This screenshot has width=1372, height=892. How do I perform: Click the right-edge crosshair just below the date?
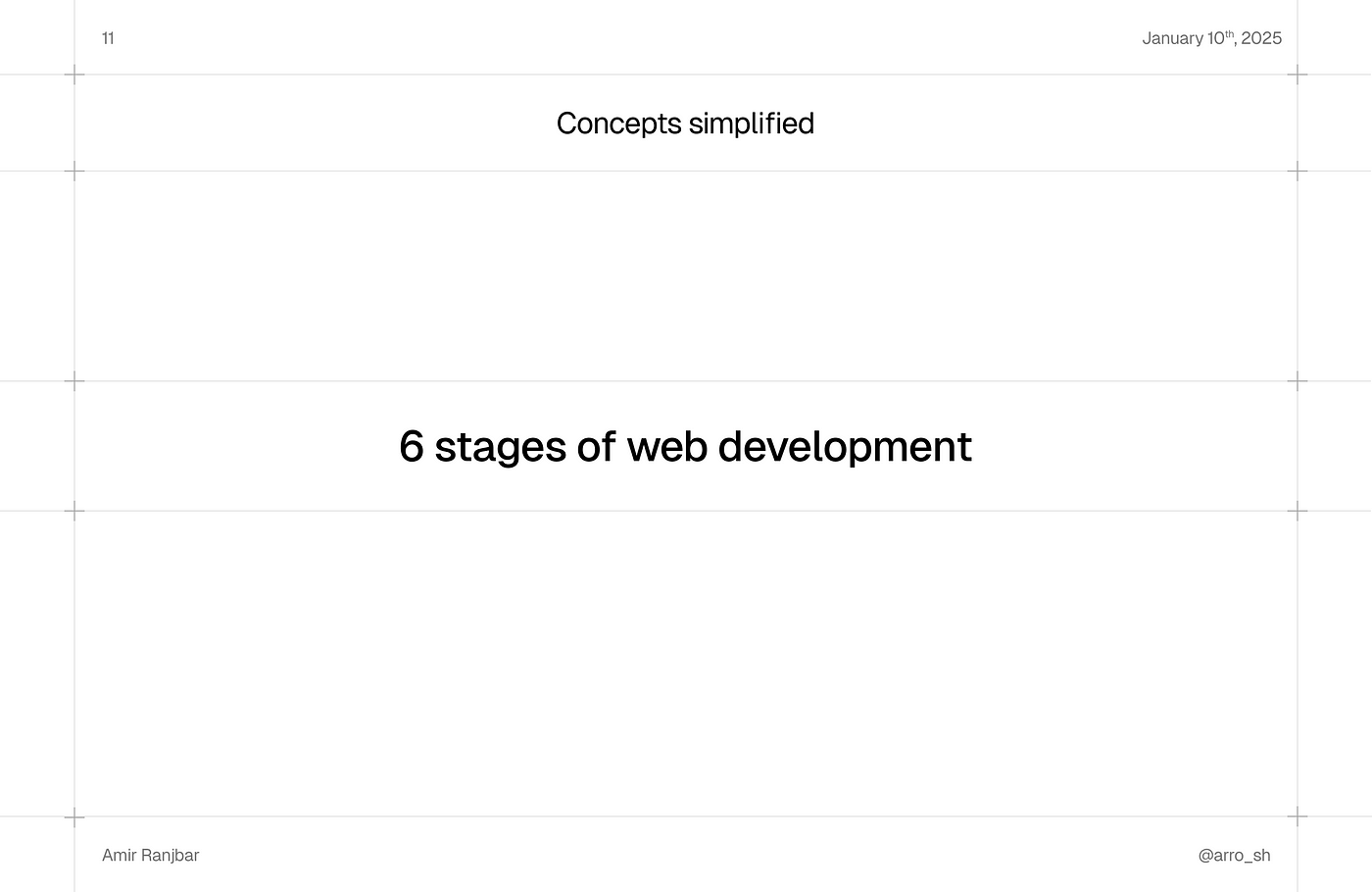(1298, 74)
